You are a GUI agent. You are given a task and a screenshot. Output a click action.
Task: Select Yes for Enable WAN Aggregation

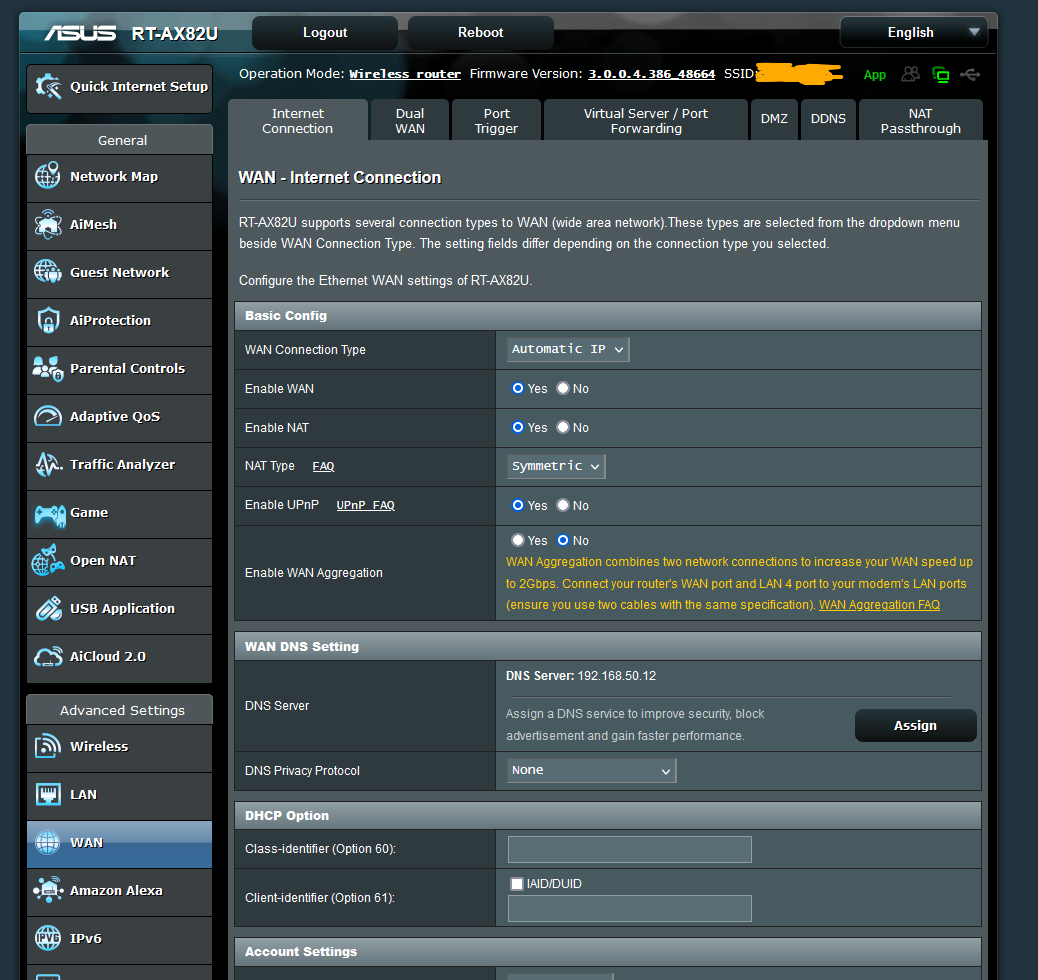click(518, 540)
